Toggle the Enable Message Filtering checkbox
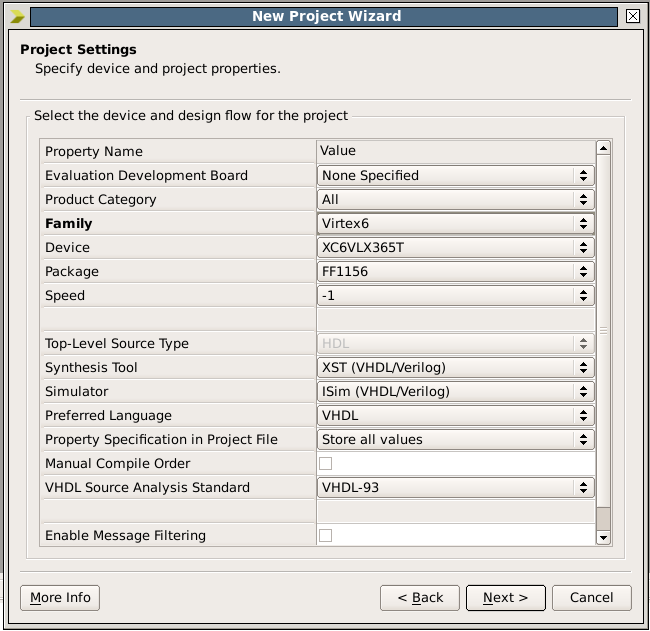The image size is (650, 631). [x=325, y=536]
